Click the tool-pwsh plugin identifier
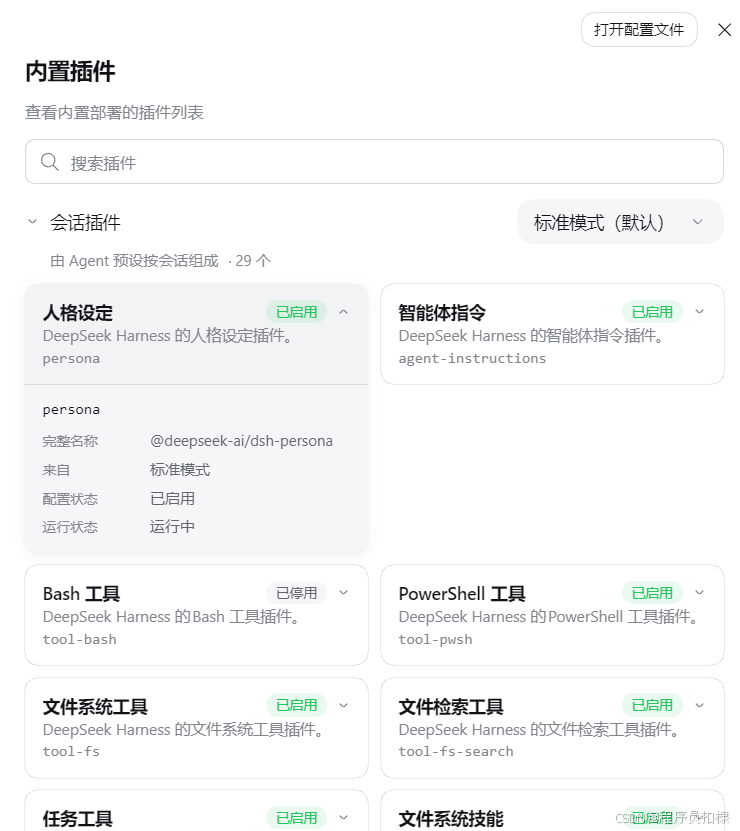The height and width of the screenshot is (831, 740). (x=435, y=640)
